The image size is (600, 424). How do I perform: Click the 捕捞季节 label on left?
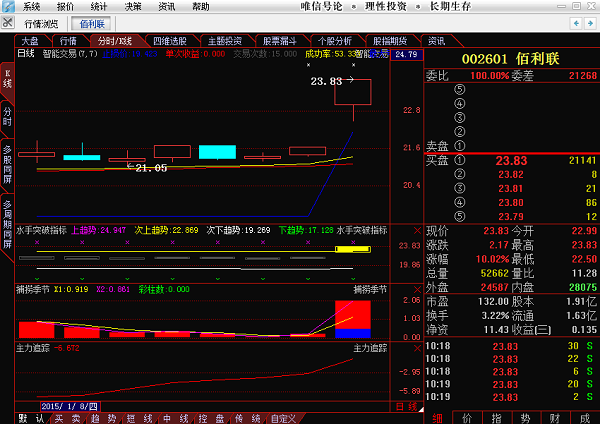pyautogui.click(x=33, y=290)
